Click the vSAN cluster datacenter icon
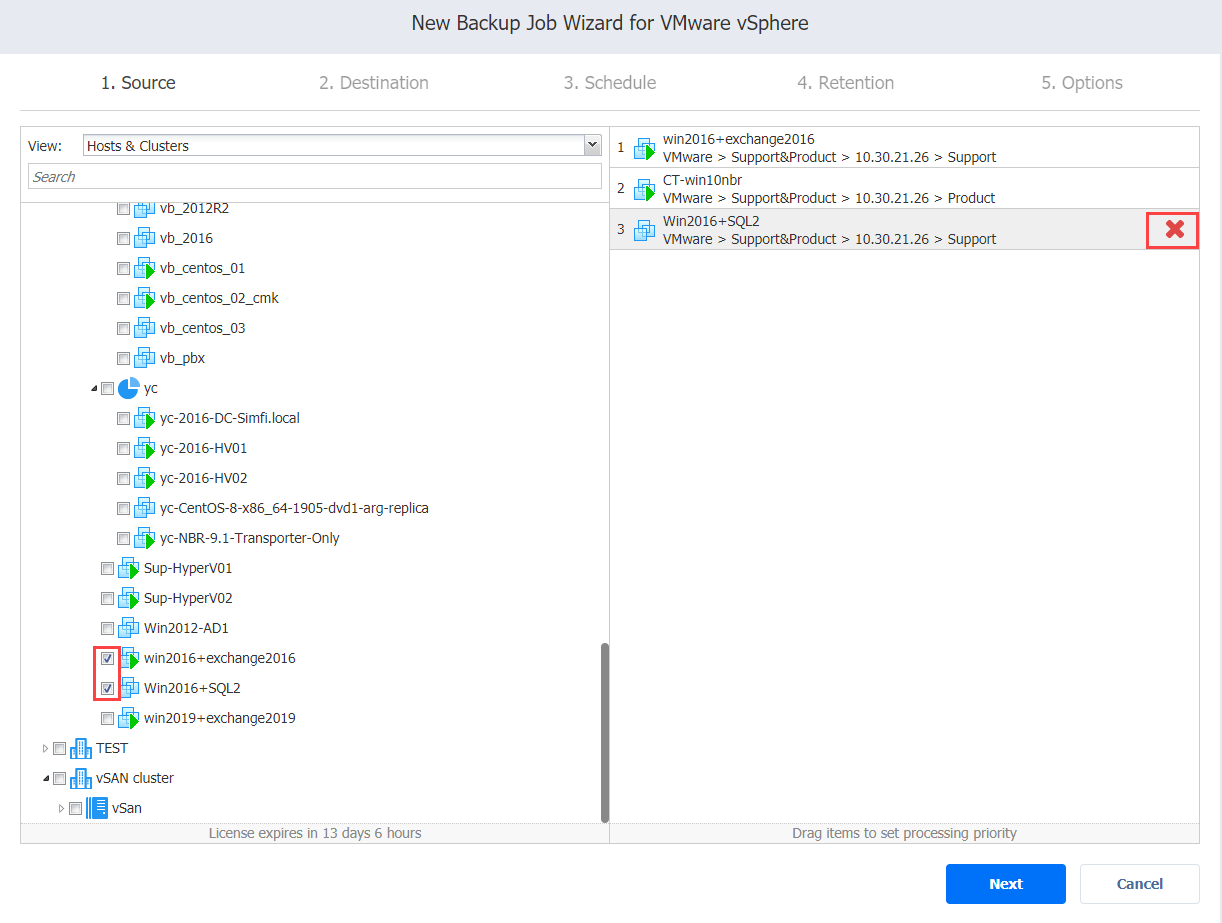The width and height of the screenshot is (1222, 923). (80, 778)
